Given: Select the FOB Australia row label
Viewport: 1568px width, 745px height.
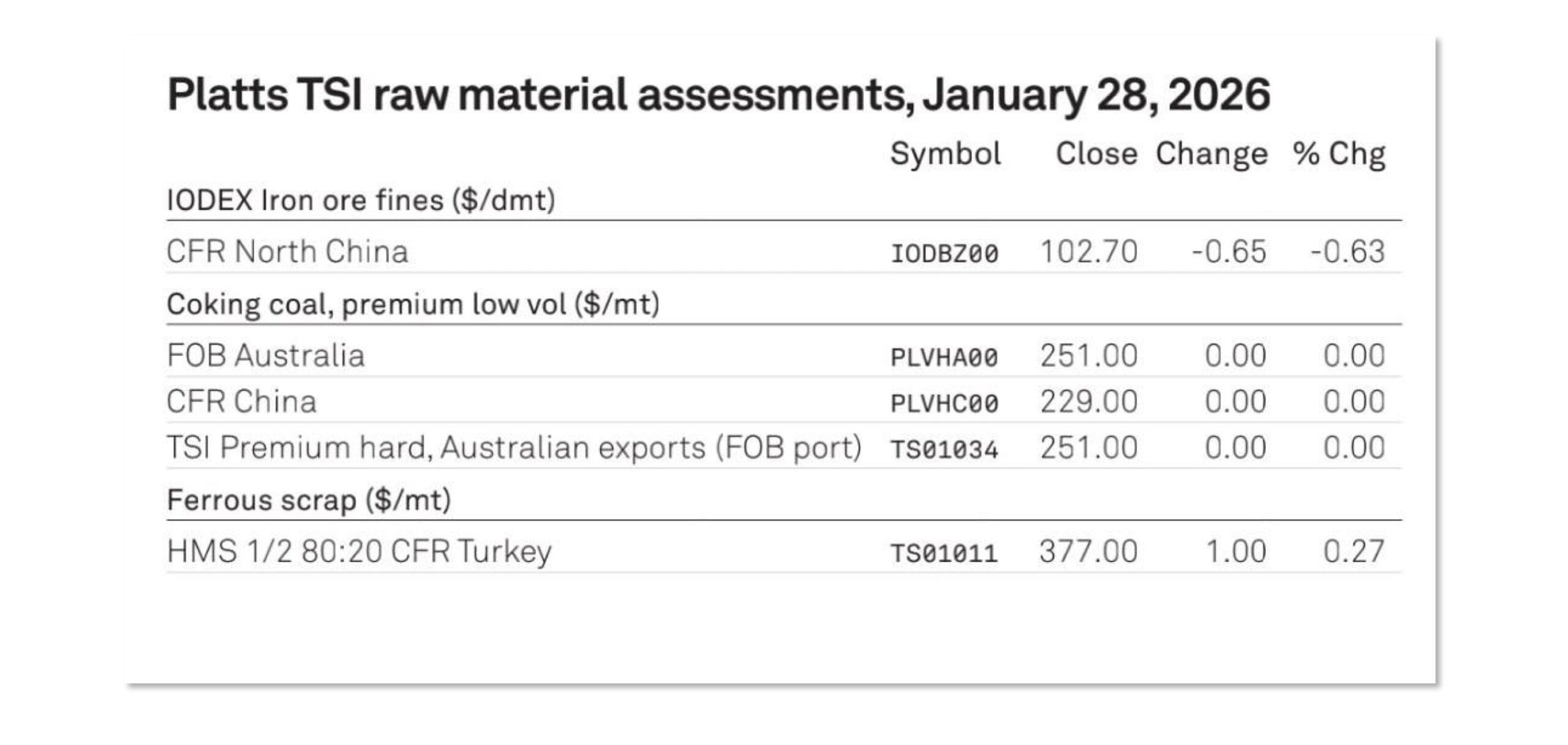Looking at the screenshot, I should click(x=266, y=356).
